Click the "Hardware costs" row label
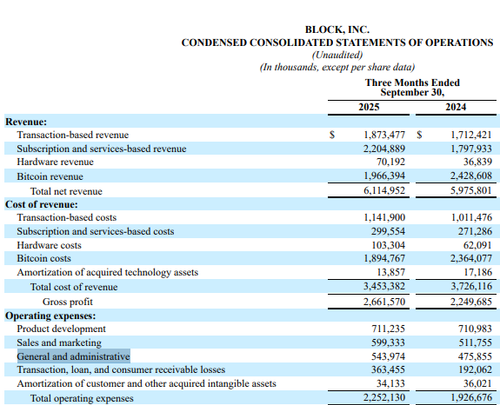The image size is (500, 405). [49, 245]
